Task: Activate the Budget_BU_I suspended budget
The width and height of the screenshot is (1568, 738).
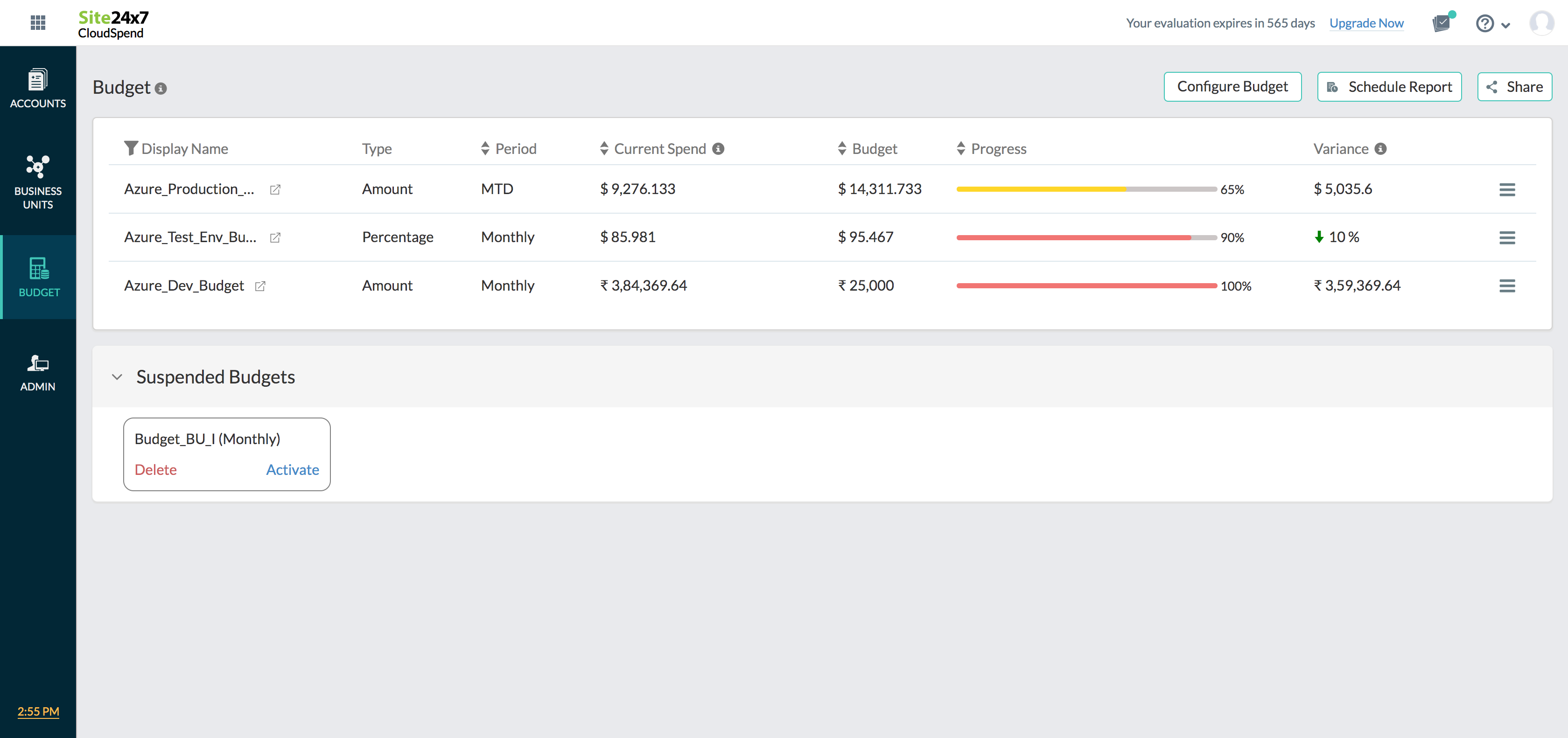Action: 292,469
